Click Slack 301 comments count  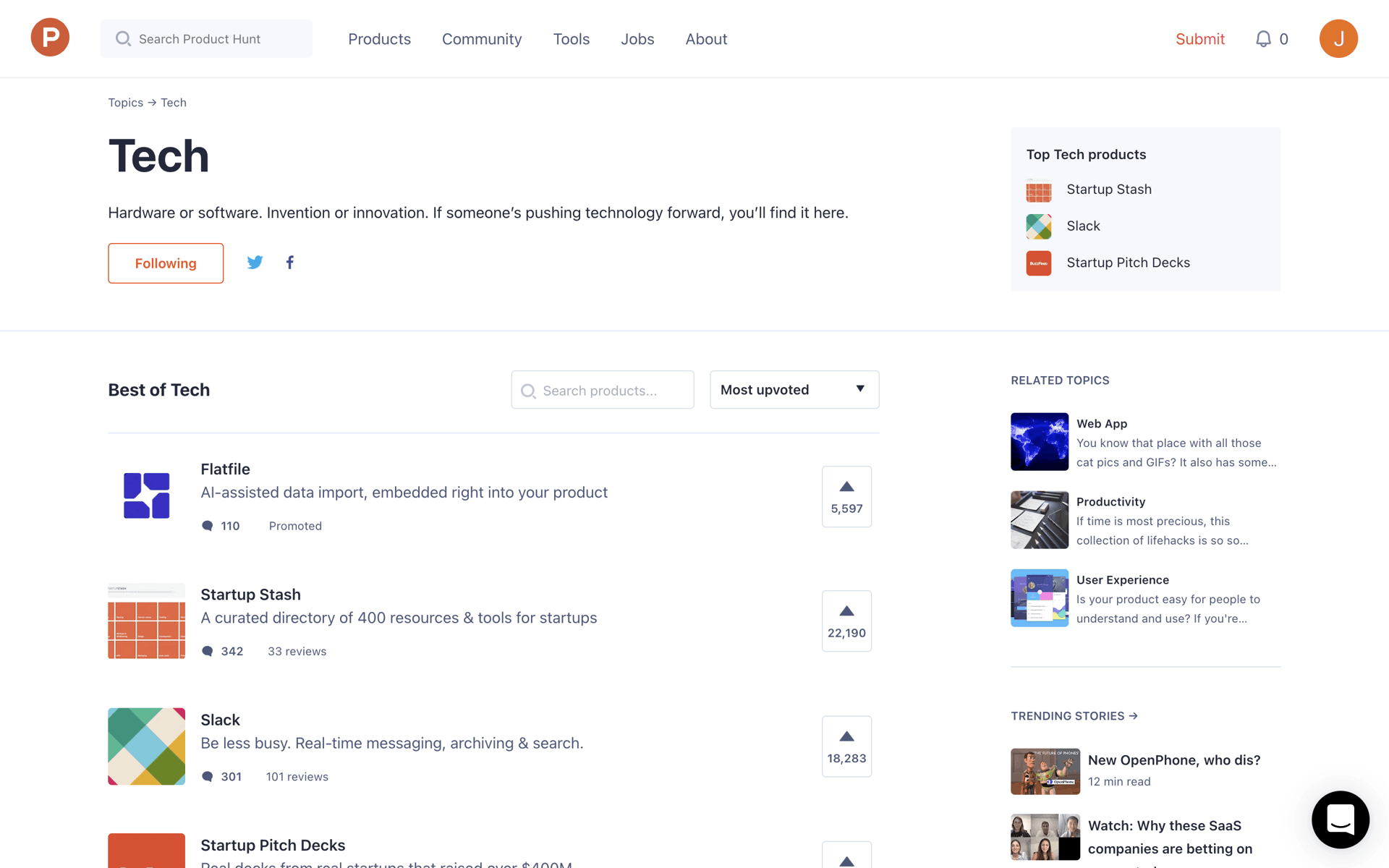pos(231,777)
